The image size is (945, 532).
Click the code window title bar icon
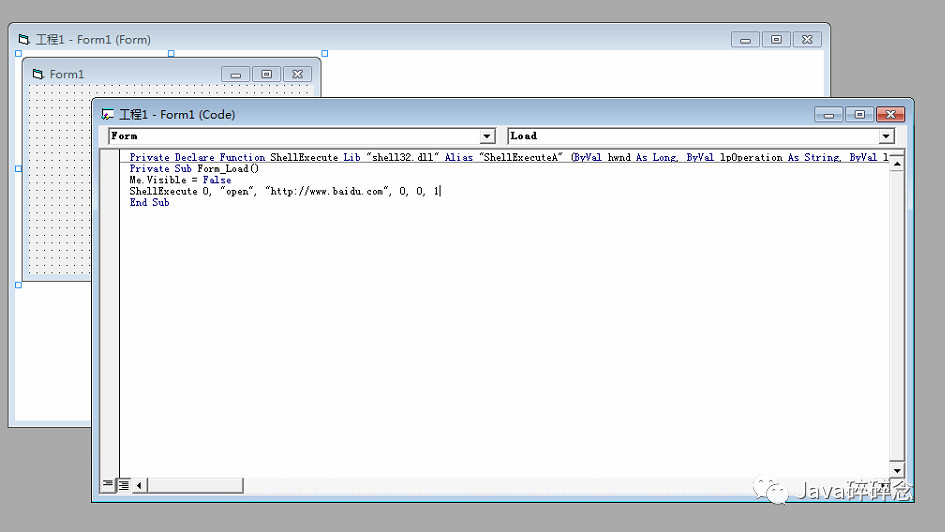(107, 114)
